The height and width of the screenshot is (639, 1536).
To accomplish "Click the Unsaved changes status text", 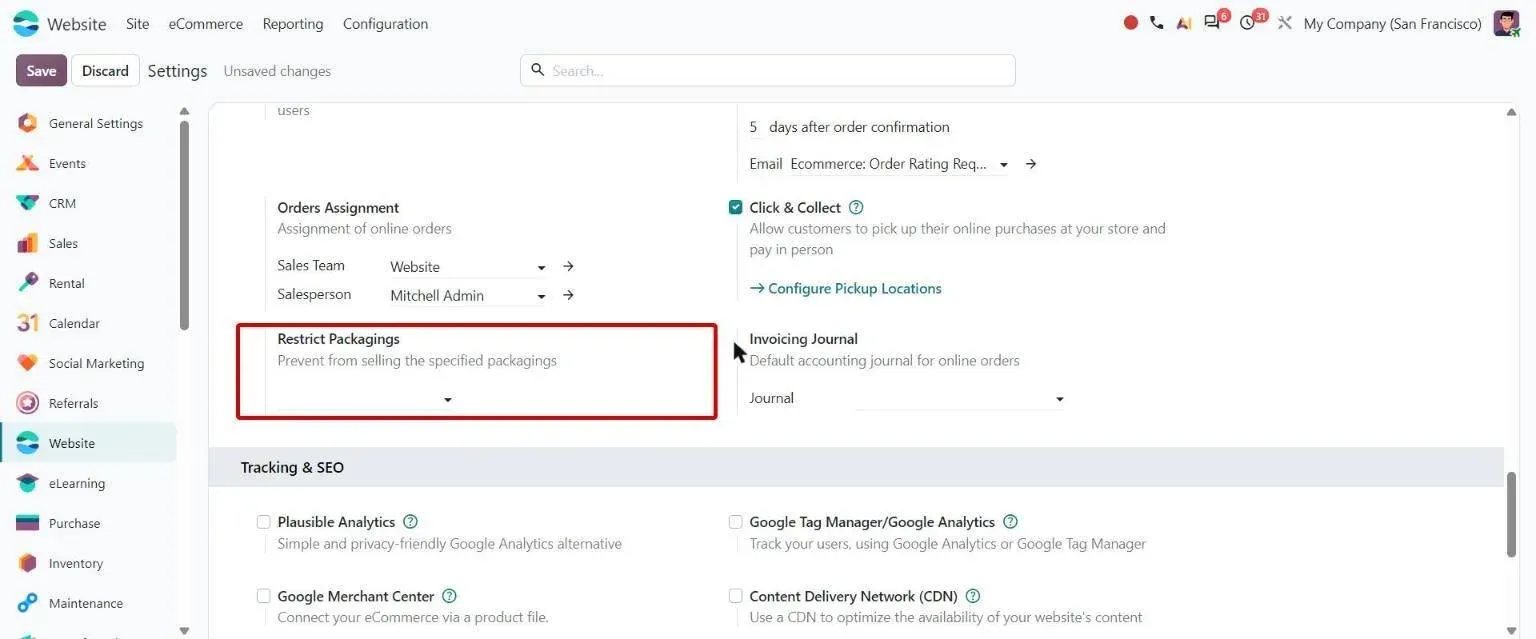I will 277,71.
